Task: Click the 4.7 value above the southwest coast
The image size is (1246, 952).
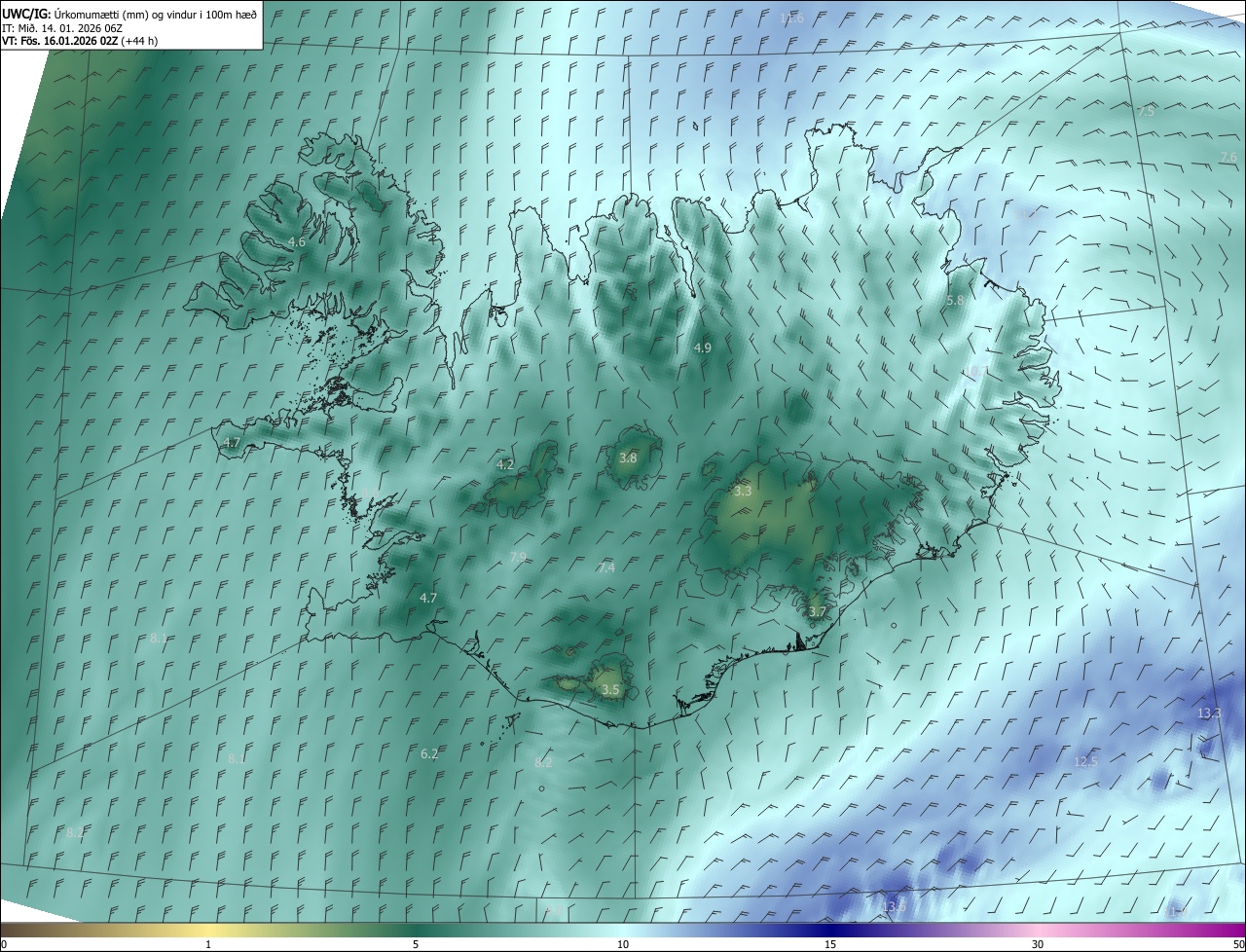Action: click(428, 598)
